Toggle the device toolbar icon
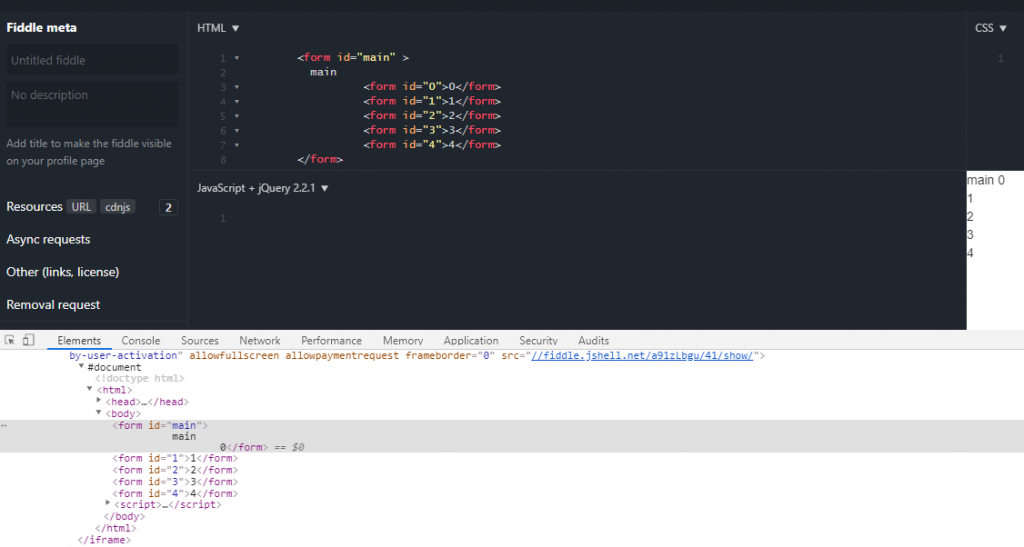 [28, 340]
